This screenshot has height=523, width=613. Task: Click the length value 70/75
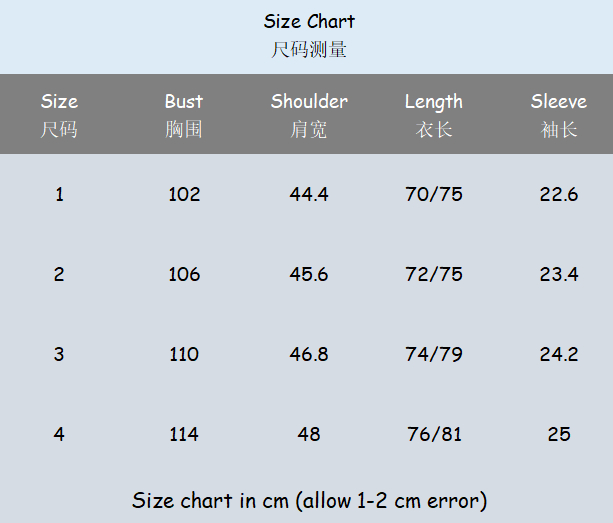click(x=433, y=194)
